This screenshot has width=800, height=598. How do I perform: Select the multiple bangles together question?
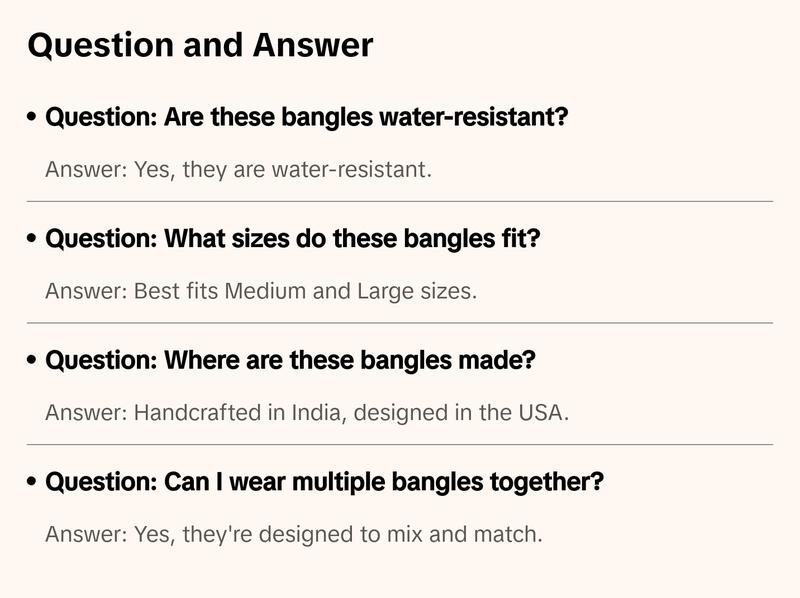pos(325,483)
